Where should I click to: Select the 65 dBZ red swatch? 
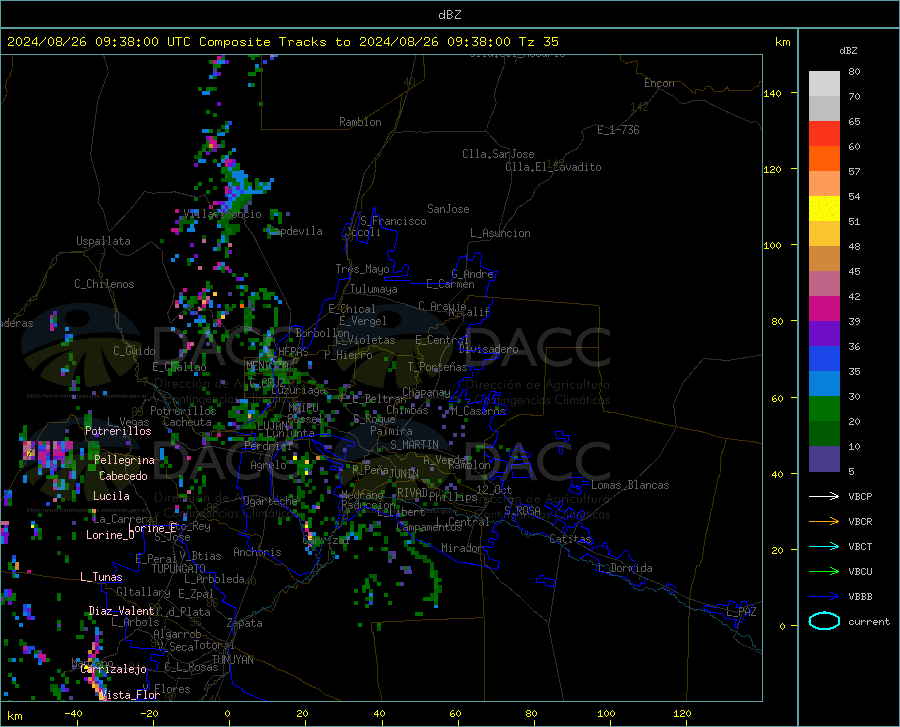tap(824, 134)
